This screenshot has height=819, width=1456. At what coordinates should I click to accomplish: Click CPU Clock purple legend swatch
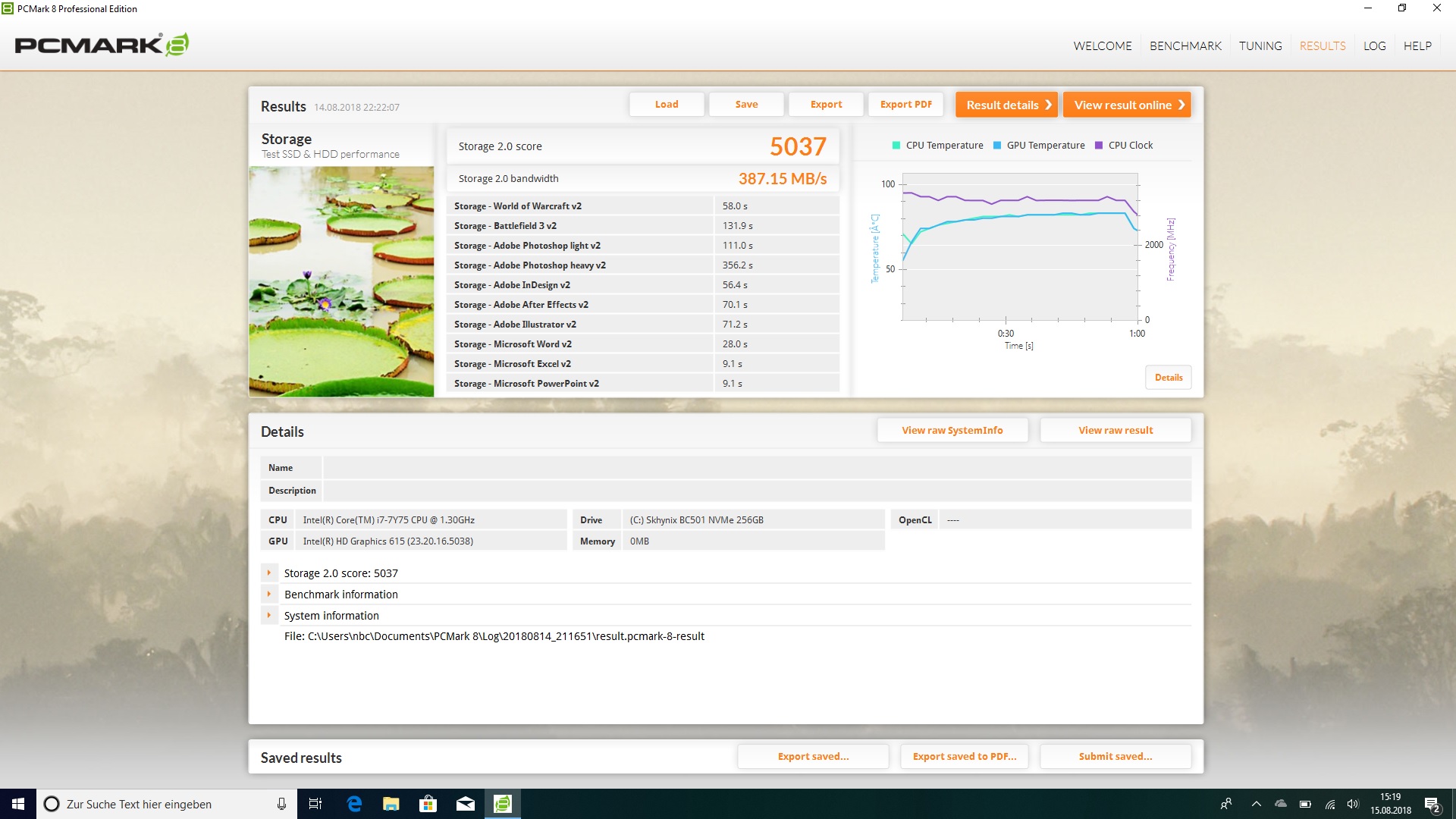1099,146
